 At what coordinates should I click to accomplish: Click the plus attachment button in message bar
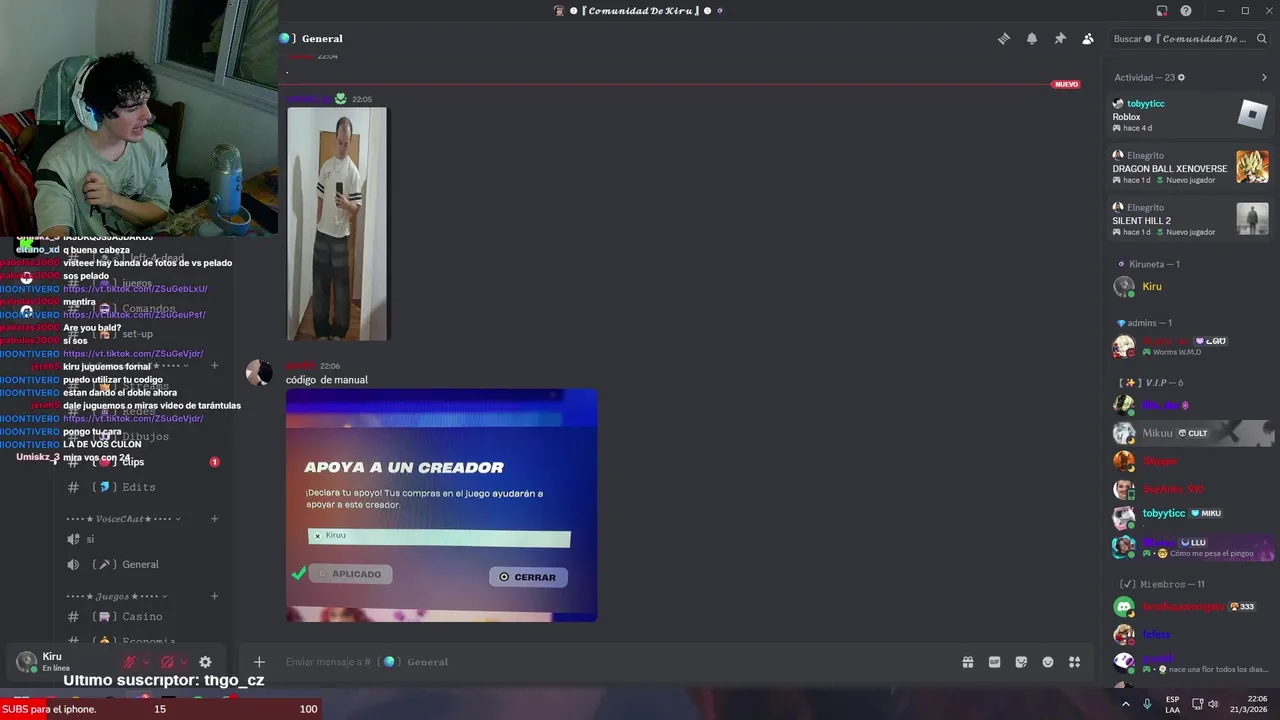tap(259, 662)
